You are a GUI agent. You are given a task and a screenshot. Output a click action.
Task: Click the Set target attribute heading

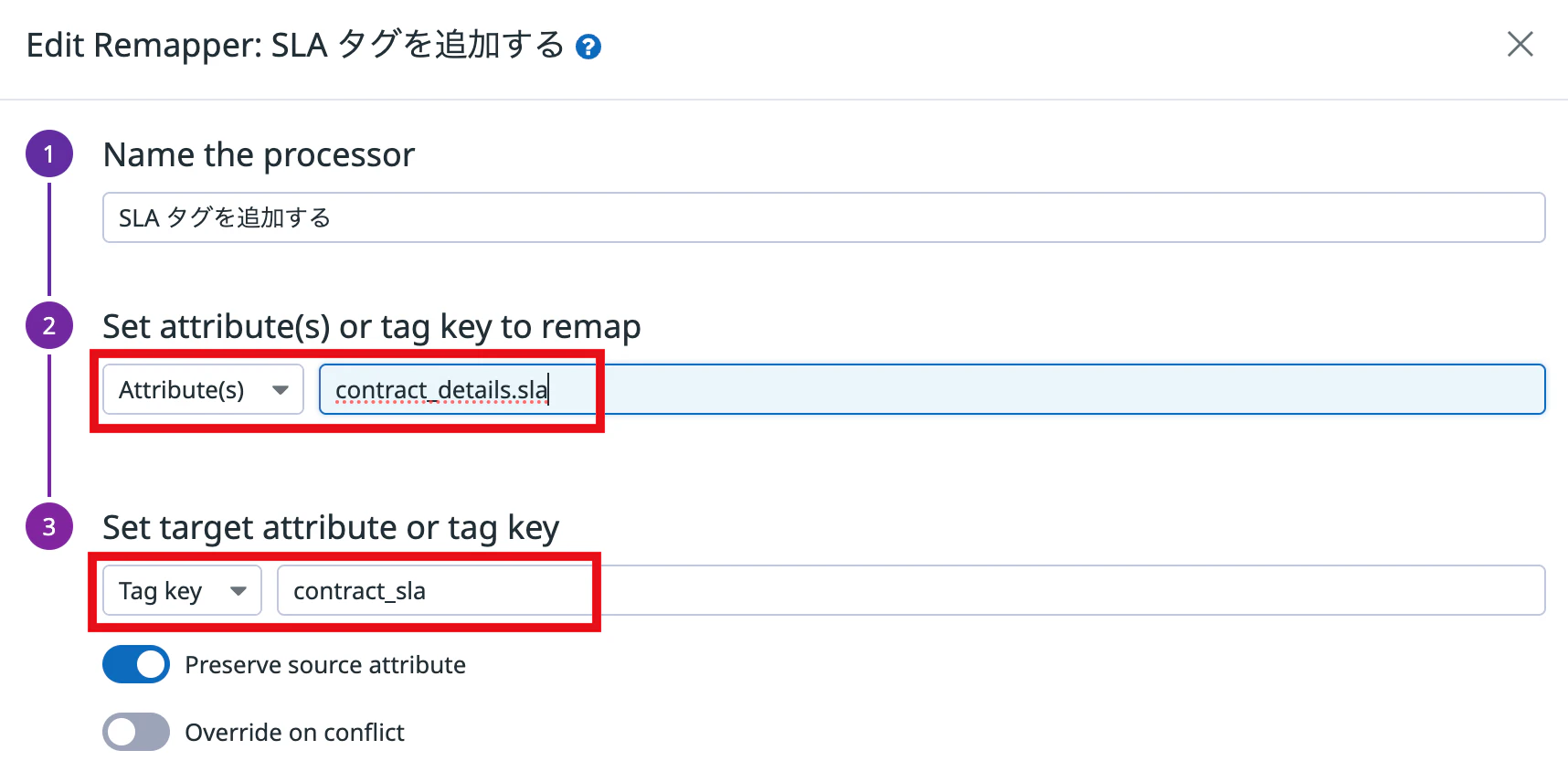pos(331,528)
